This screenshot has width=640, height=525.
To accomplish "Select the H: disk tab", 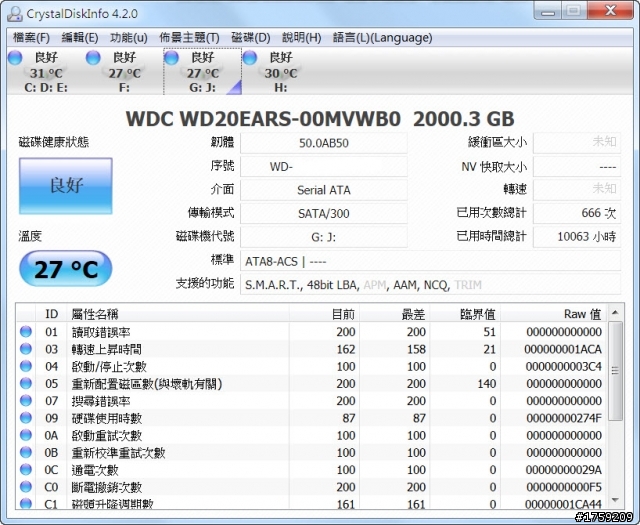I will pyautogui.click(x=281, y=71).
